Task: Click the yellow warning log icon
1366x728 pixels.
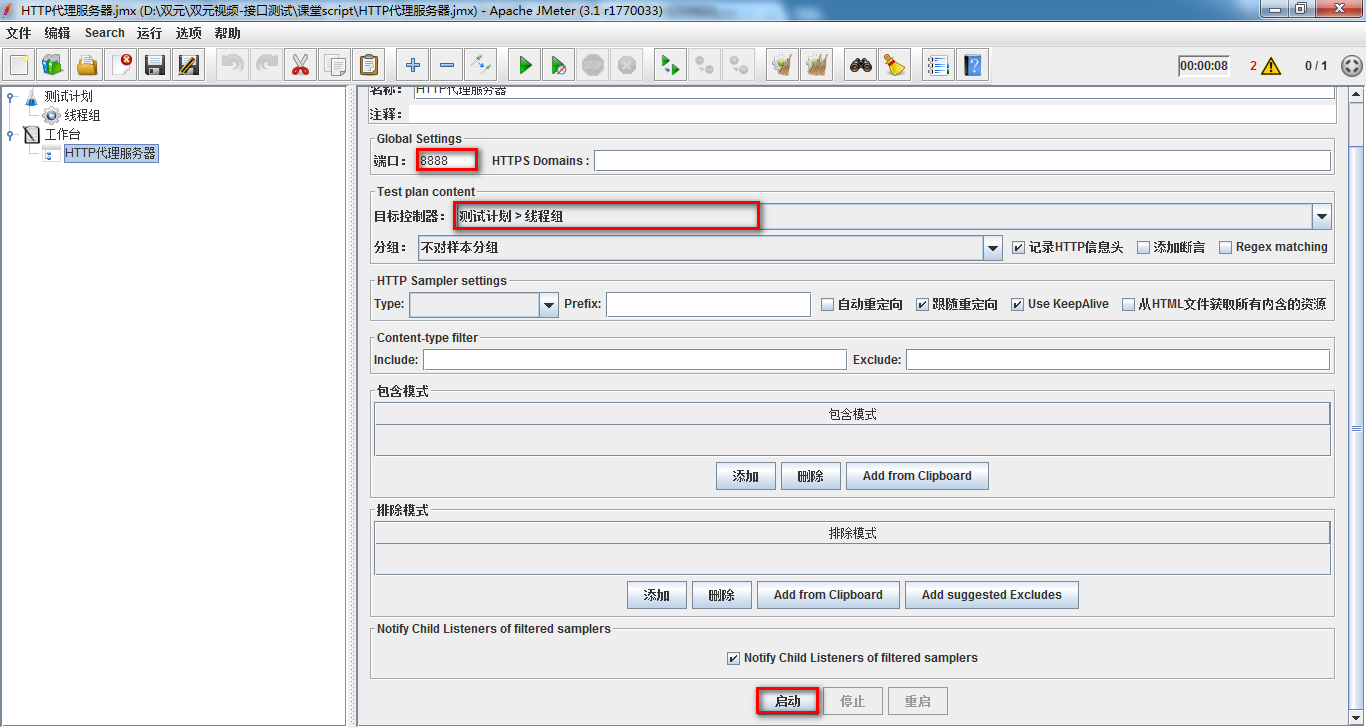Action: (x=1270, y=66)
